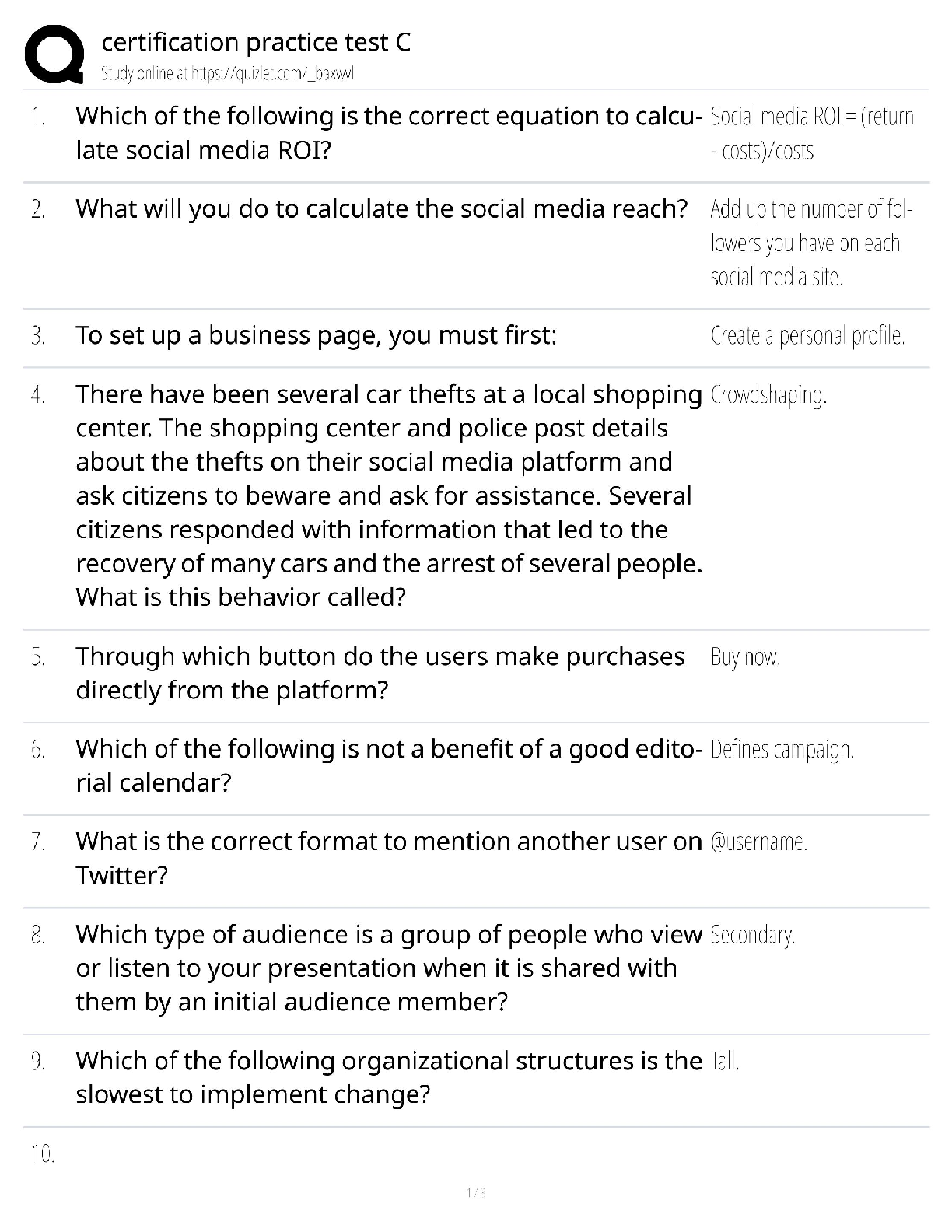Select the answer 'Tall.'
The image size is (952, 1232).
pos(724,1061)
